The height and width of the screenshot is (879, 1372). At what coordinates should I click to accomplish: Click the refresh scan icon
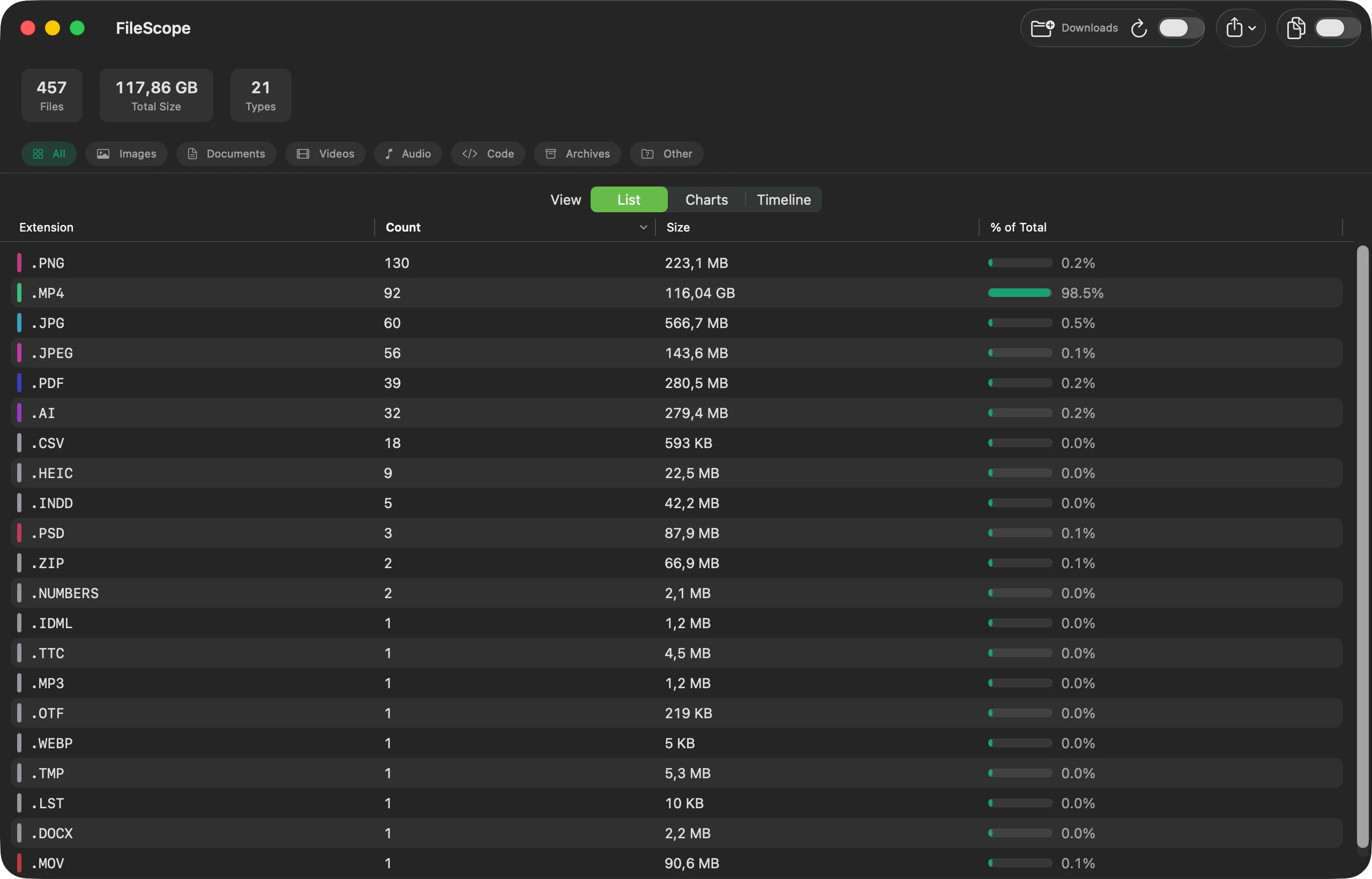coord(1138,28)
